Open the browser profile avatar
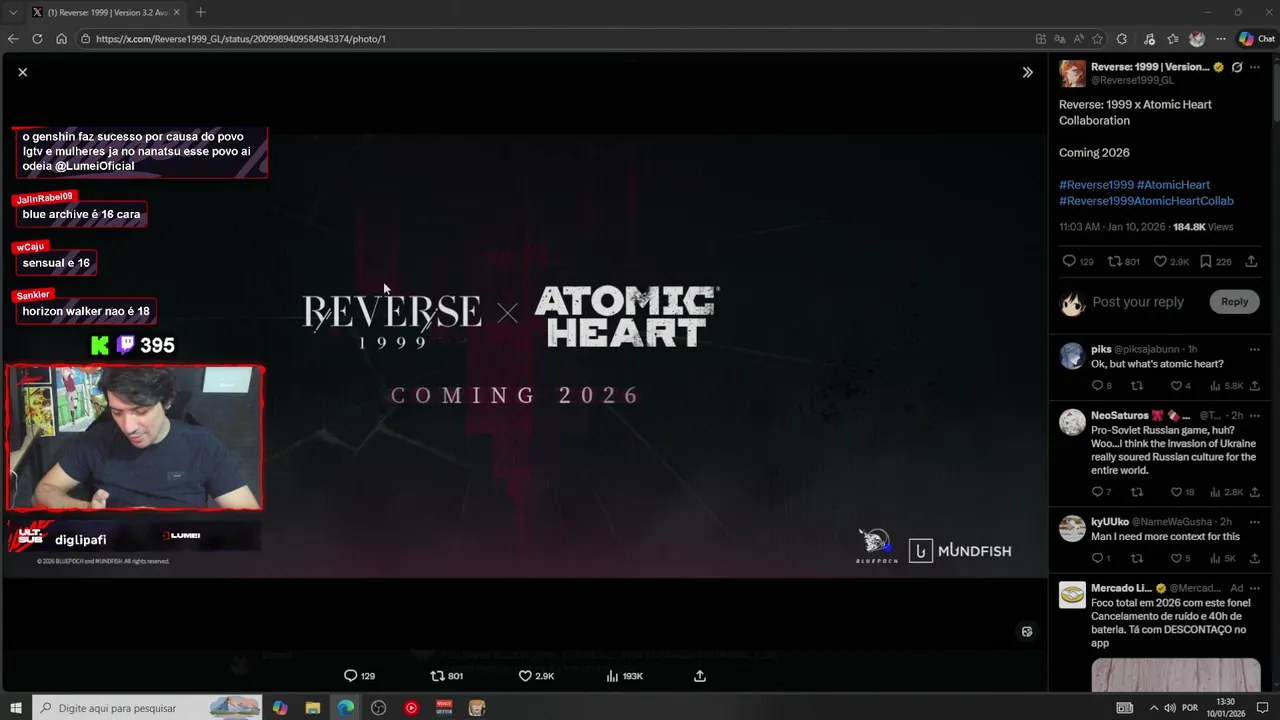The height and width of the screenshot is (720, 1280). tap(1197, 39)
